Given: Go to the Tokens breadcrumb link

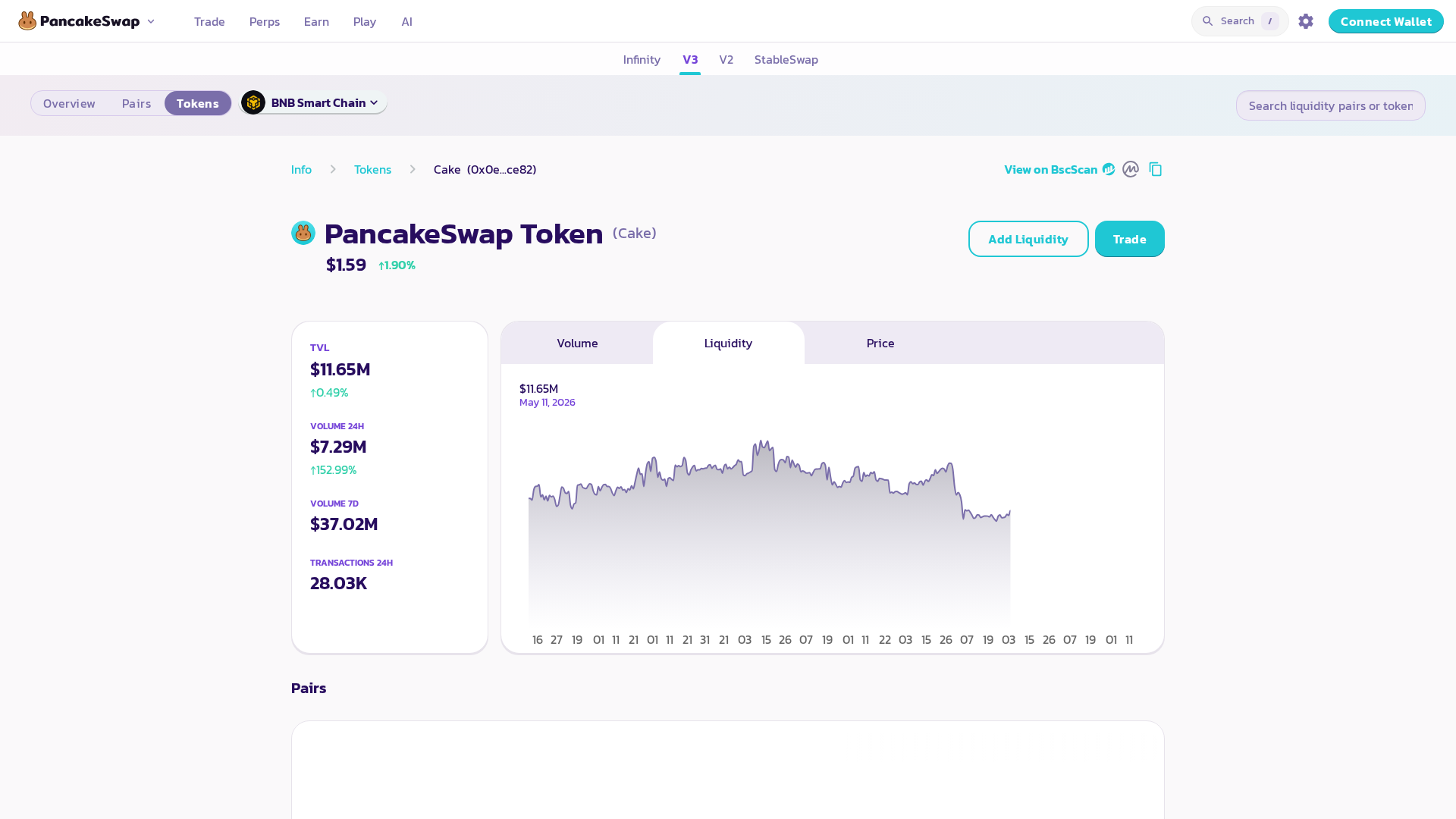Looking at the screenshot, I should tap(372, 169).
